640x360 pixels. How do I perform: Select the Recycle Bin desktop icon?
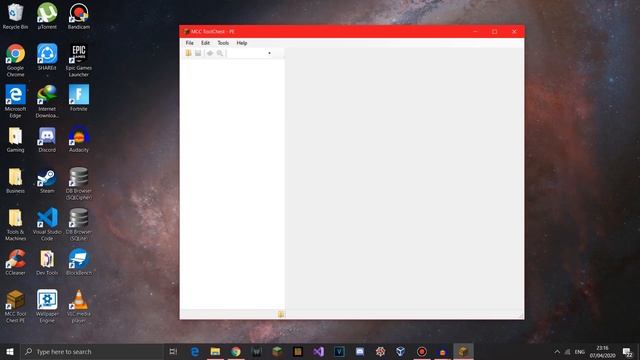coord(15,16)
